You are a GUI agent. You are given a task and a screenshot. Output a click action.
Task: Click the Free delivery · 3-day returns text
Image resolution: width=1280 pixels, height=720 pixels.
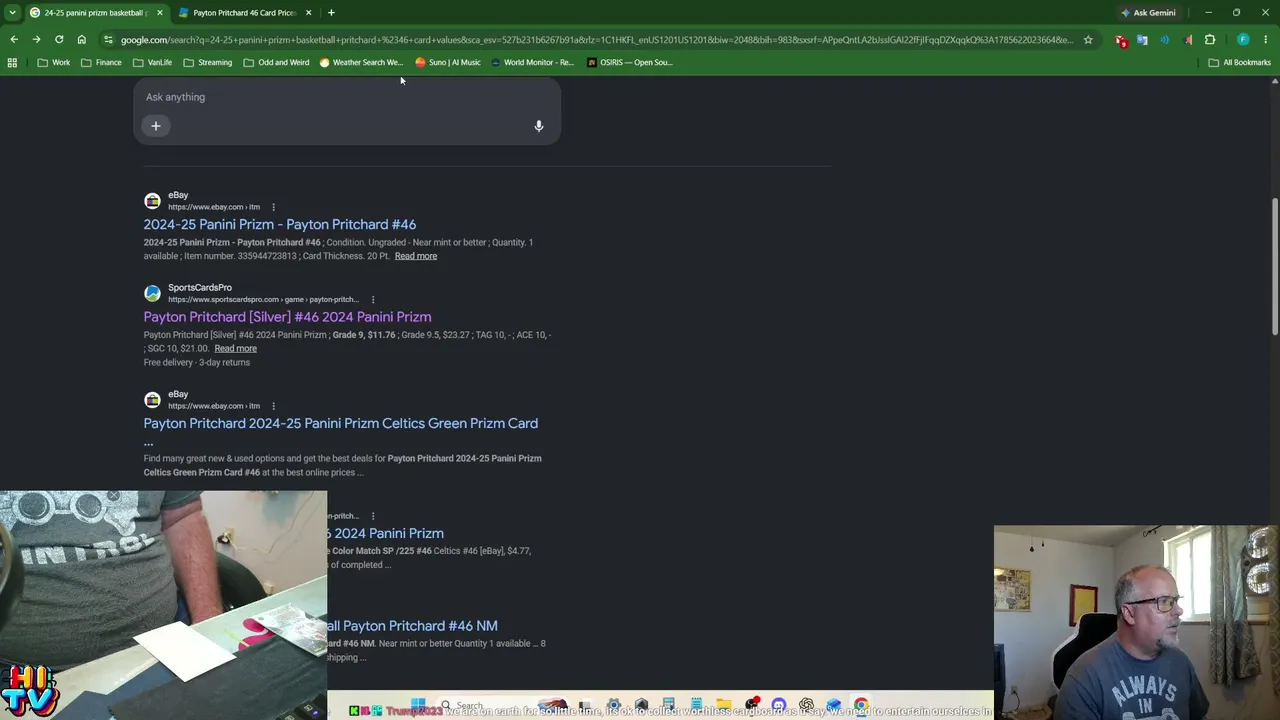(x=197, y=362)
